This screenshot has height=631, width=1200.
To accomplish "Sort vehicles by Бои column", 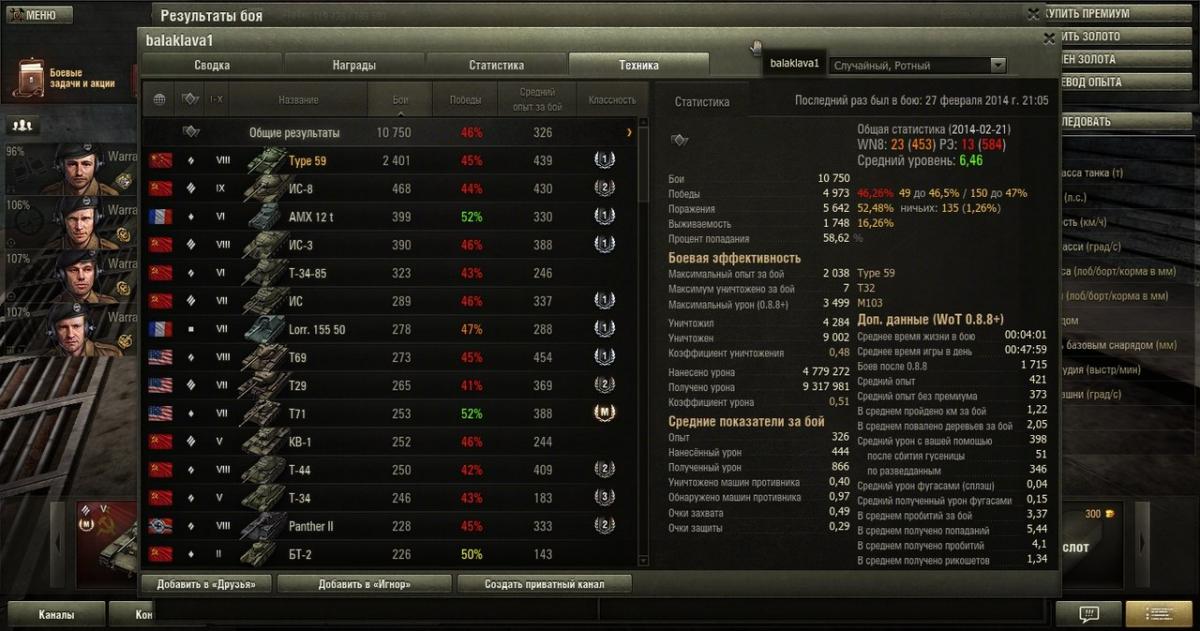I will [x=400, y=99].
